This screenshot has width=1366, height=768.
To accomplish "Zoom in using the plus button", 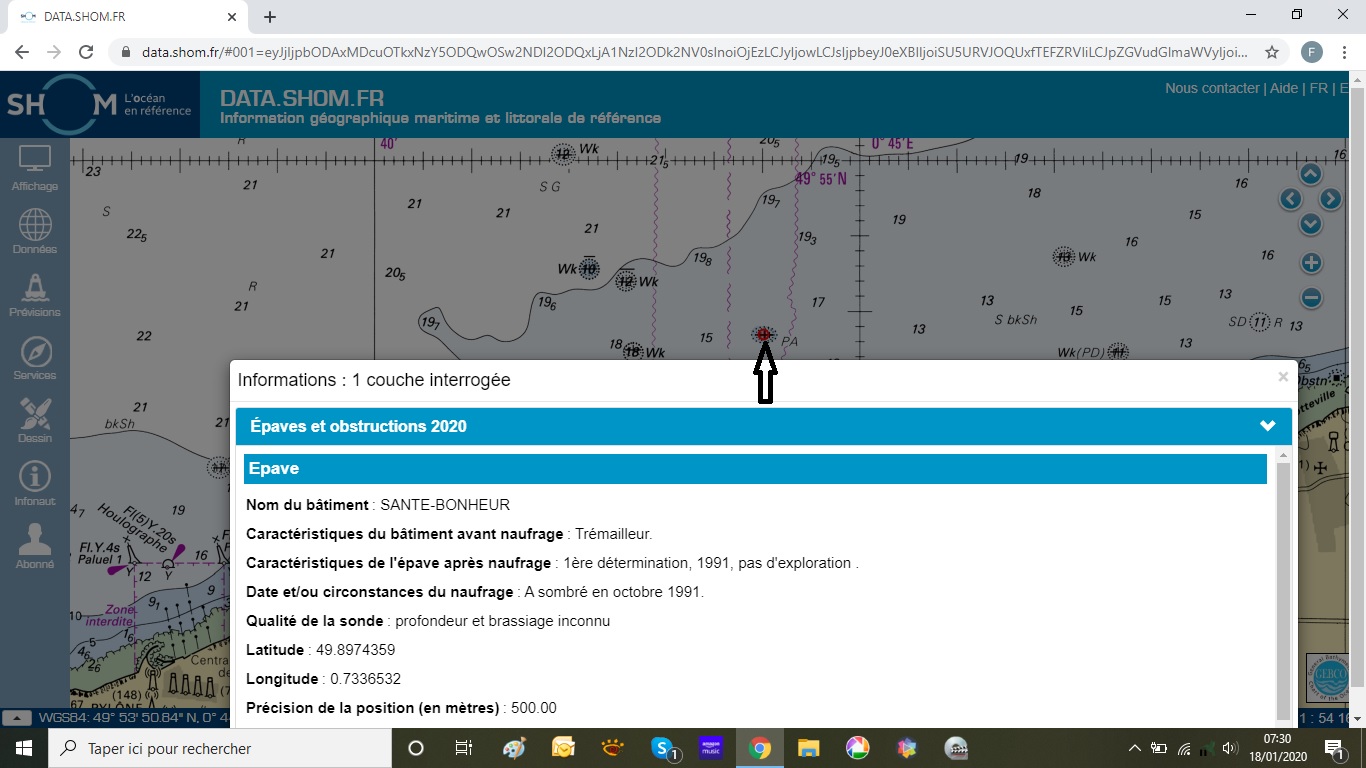I will pos(1310,261).
